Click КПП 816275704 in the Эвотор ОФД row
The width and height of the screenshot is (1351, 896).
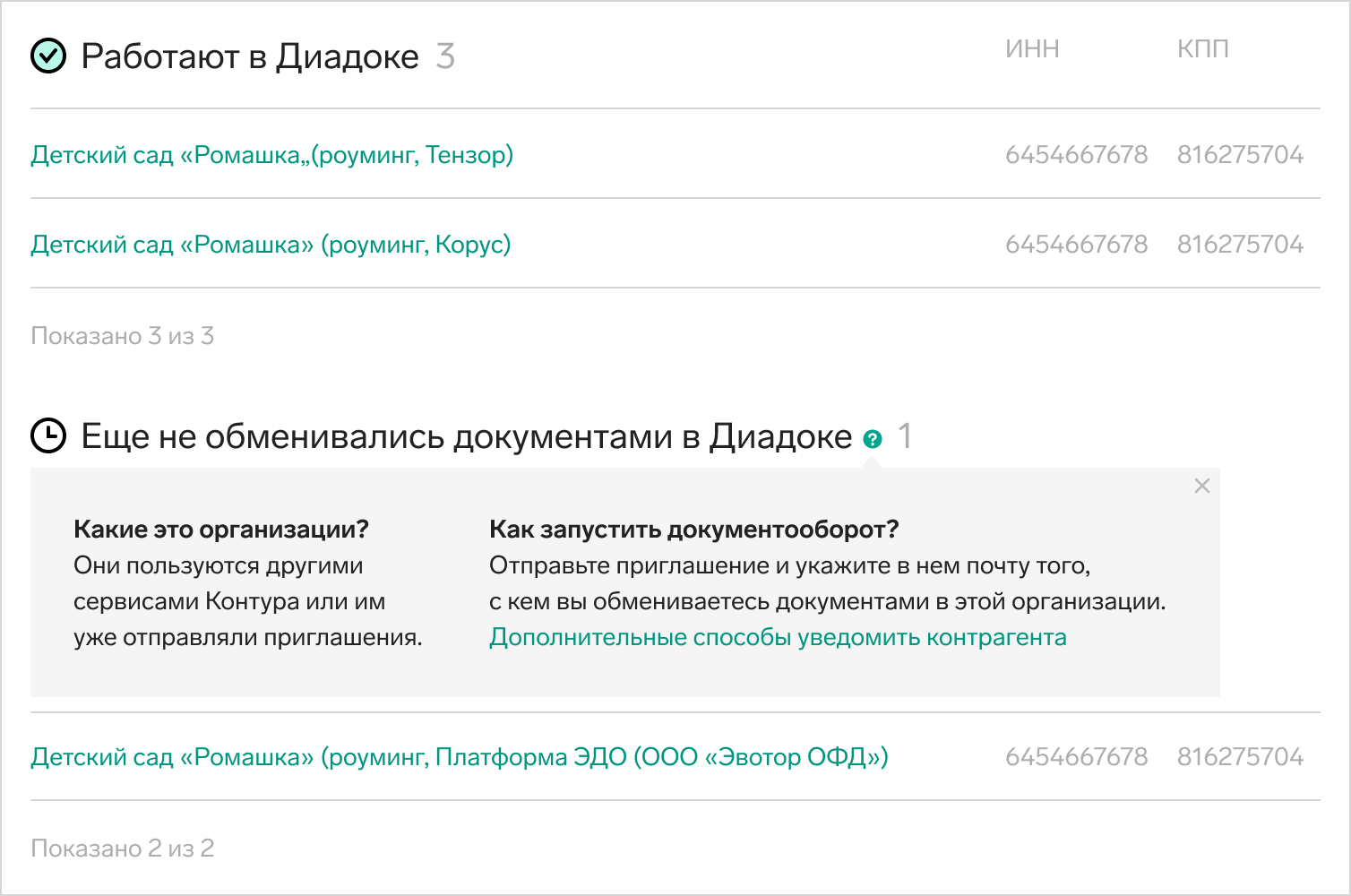[1240, 757]
